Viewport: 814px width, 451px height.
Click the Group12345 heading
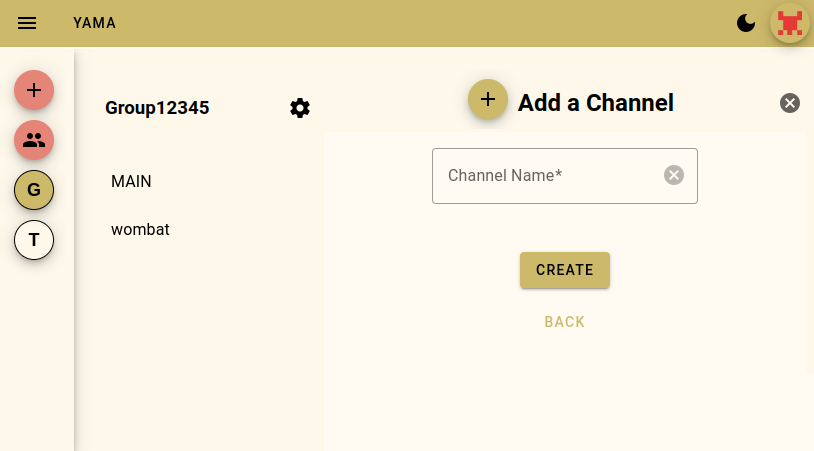[157, 108]
